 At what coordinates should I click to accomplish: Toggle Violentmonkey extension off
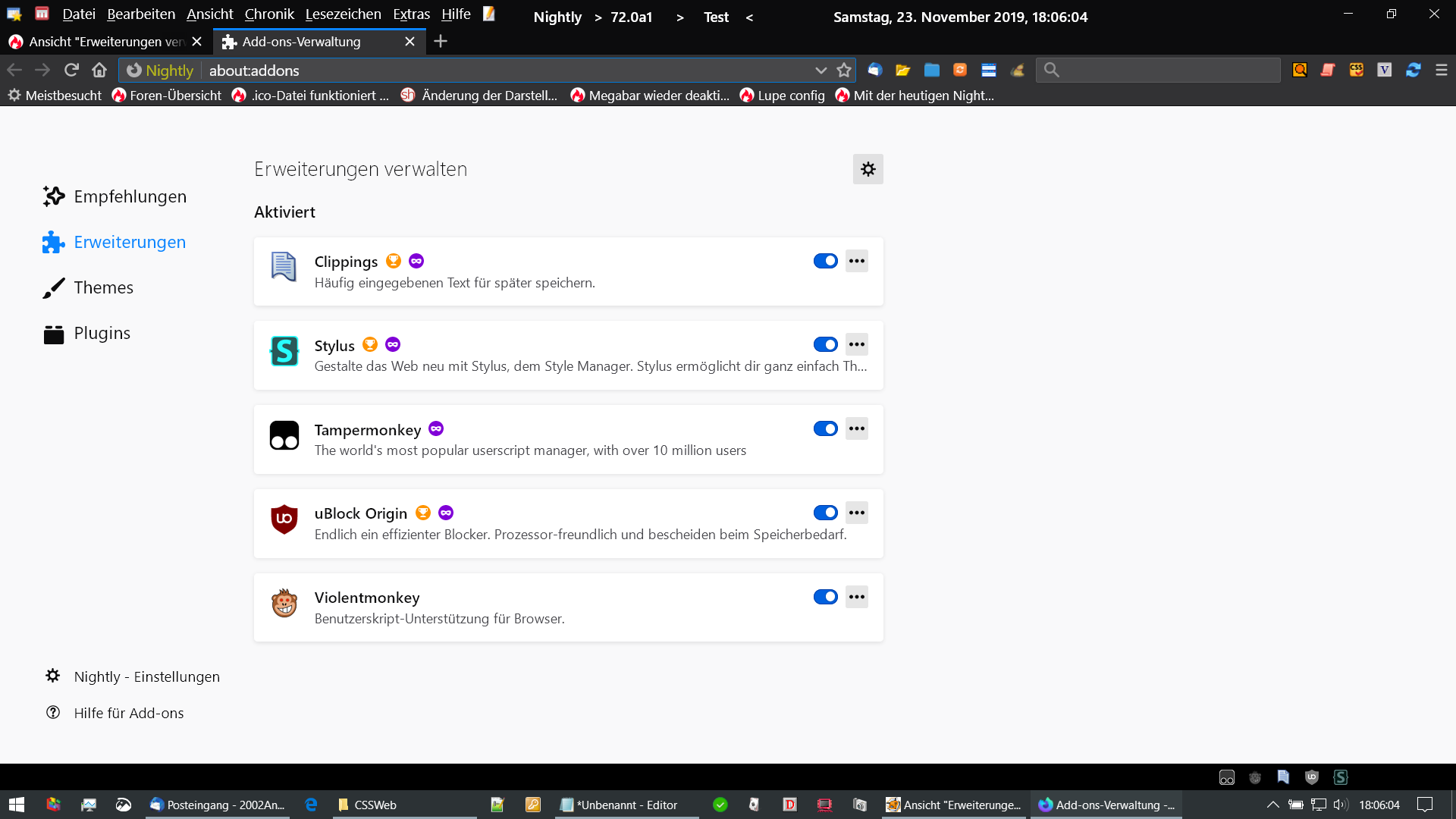[825, 597]
